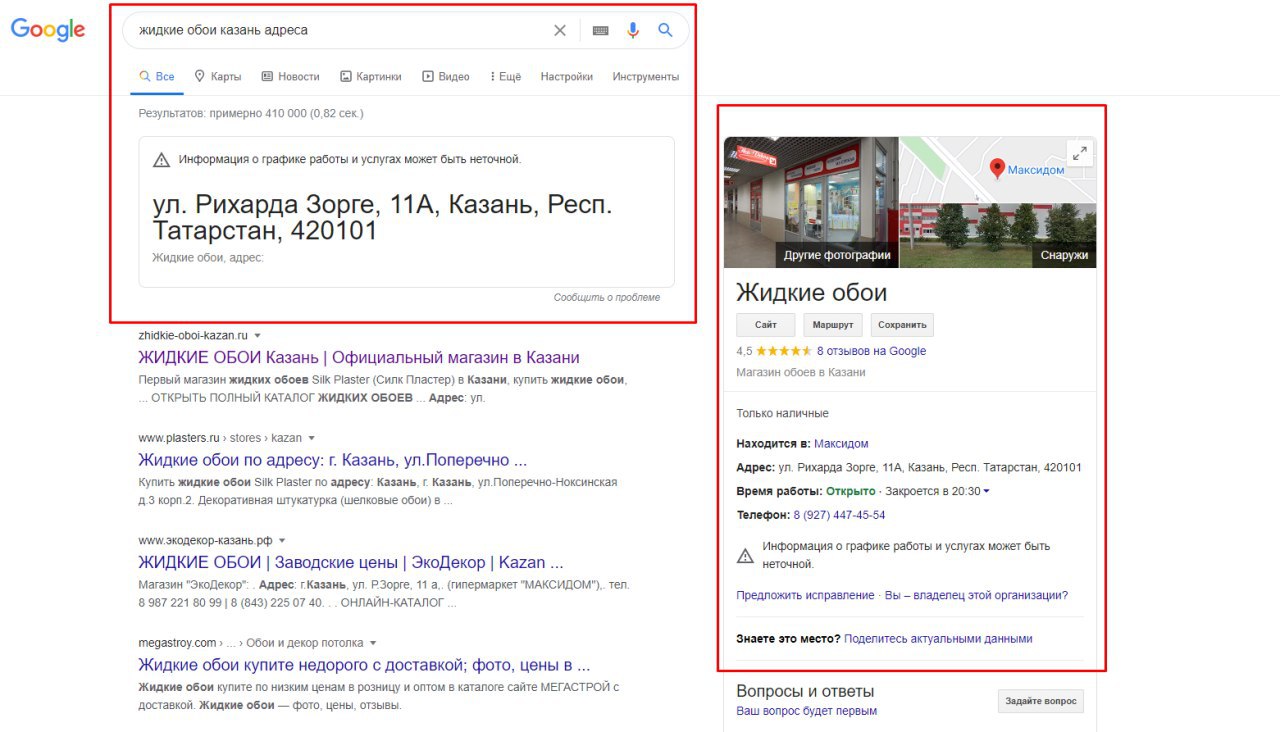Screen dimensions: 1280x732
Task: Click the Максидом location link
Action: [841, 443]
